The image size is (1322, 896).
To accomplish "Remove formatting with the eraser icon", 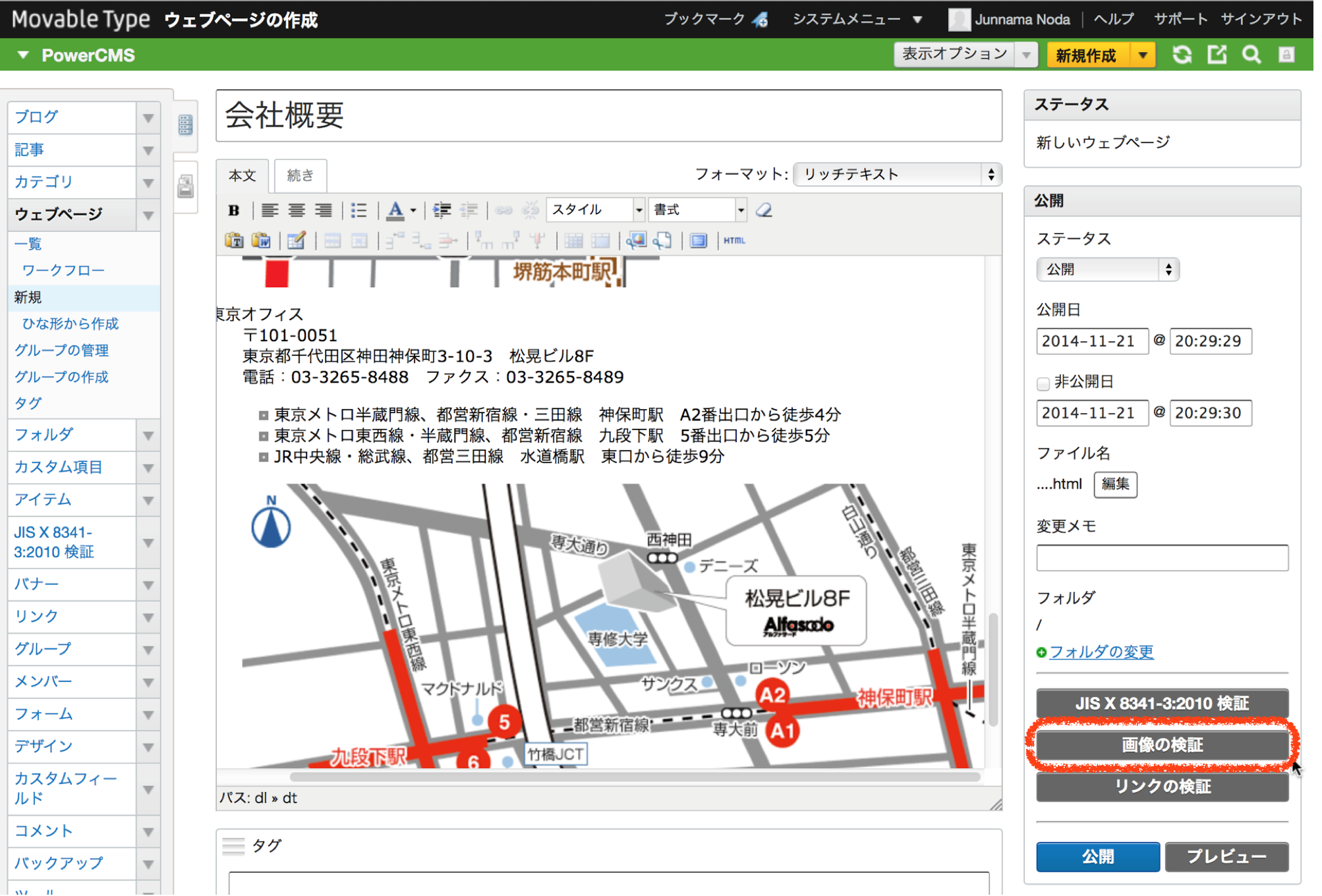I will (x=764, y=211).
